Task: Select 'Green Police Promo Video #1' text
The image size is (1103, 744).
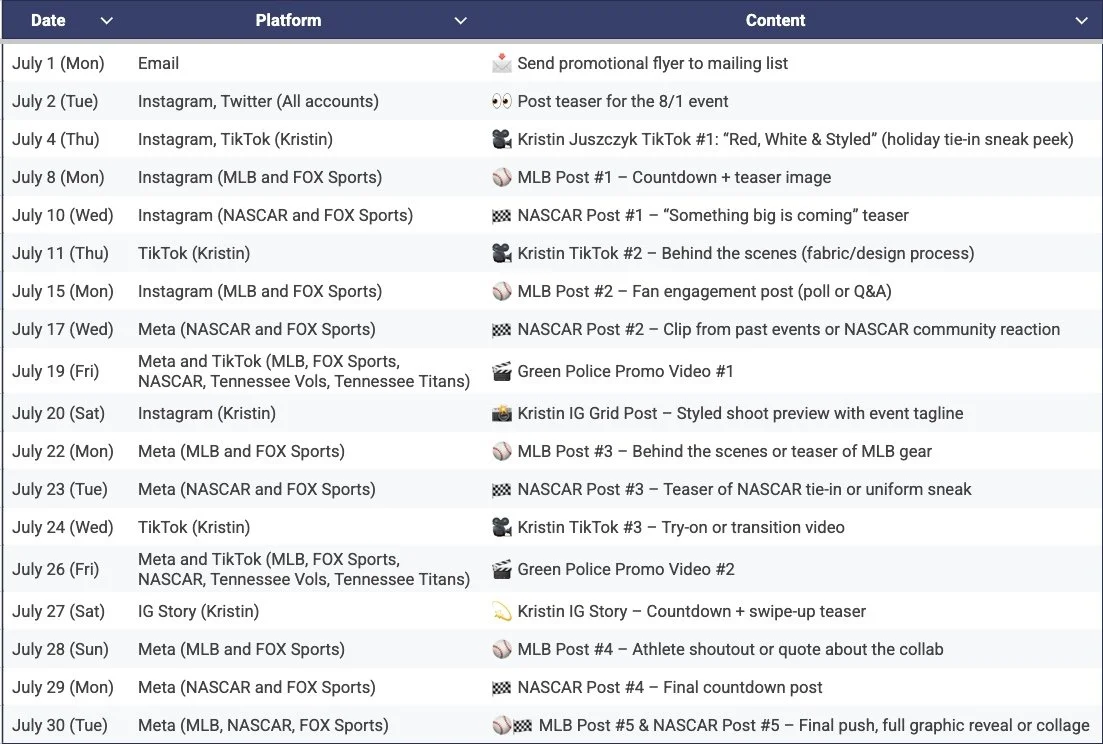Action: pos(625,371)
